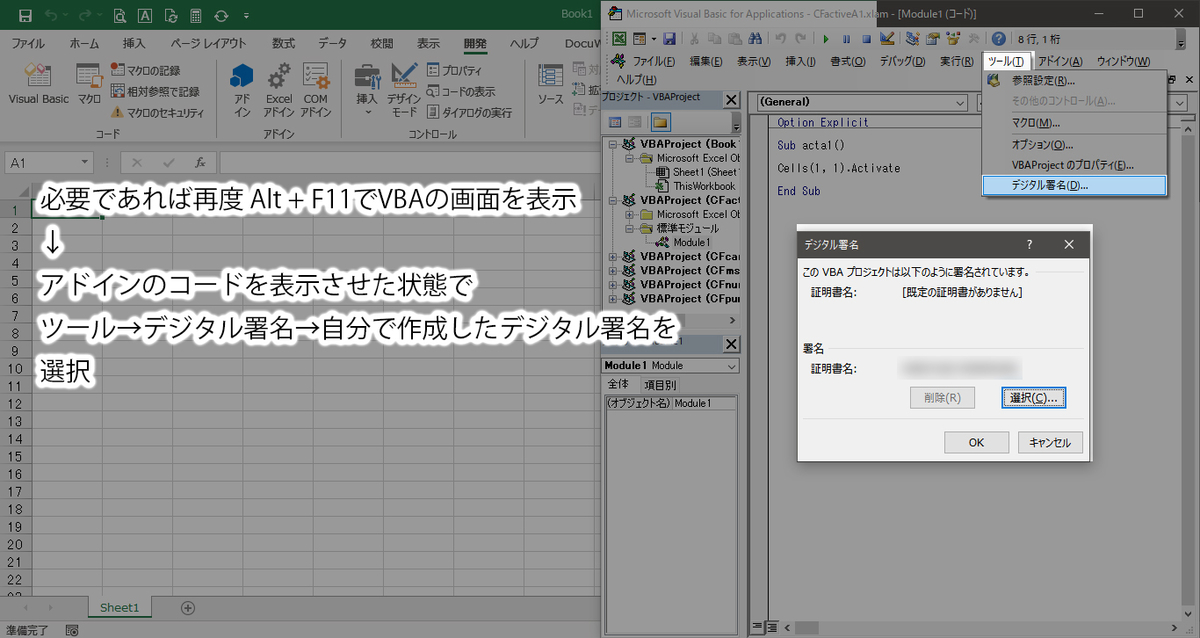Screen dimensions: 1200x638
Task: Open the quick access toolbar customize arrow
Action: pos(245,16)
